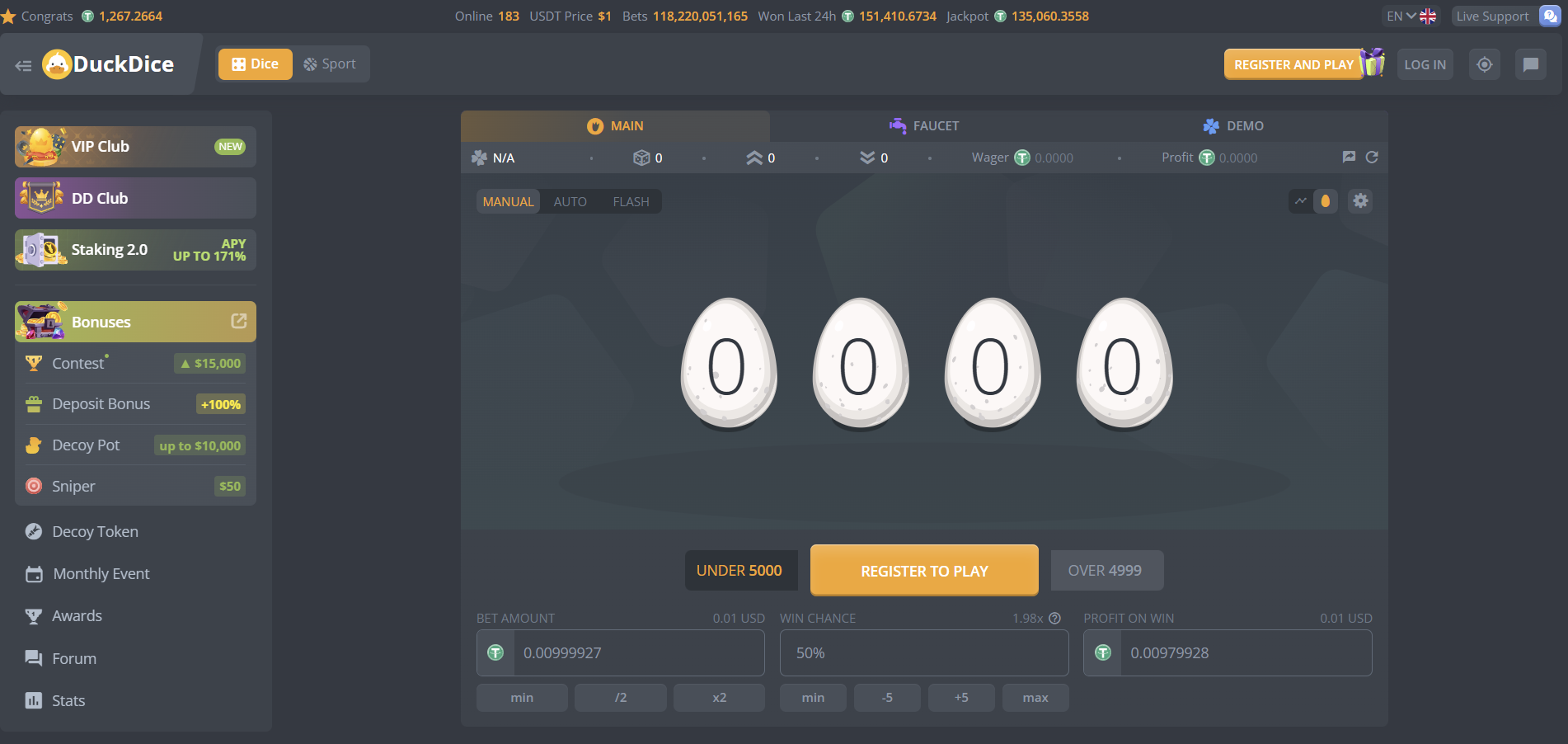Image resolution: width=1568 pixels, height=744 pixels.
Task: Increase win chance by +5
Action: [961, 698]
